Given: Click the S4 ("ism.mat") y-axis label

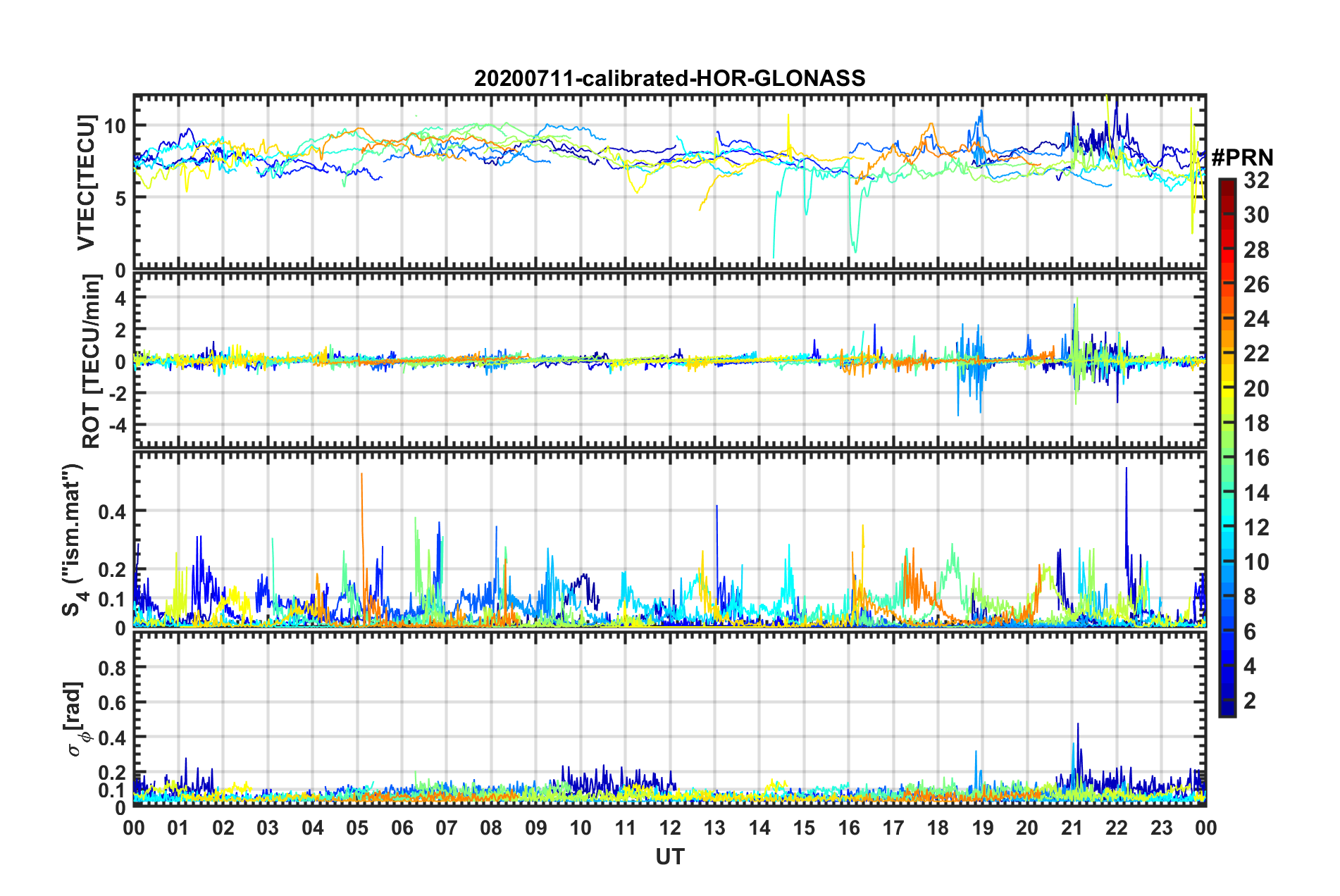Looking at the screenshot, I should pyautogui.click(x=73, y=540).
